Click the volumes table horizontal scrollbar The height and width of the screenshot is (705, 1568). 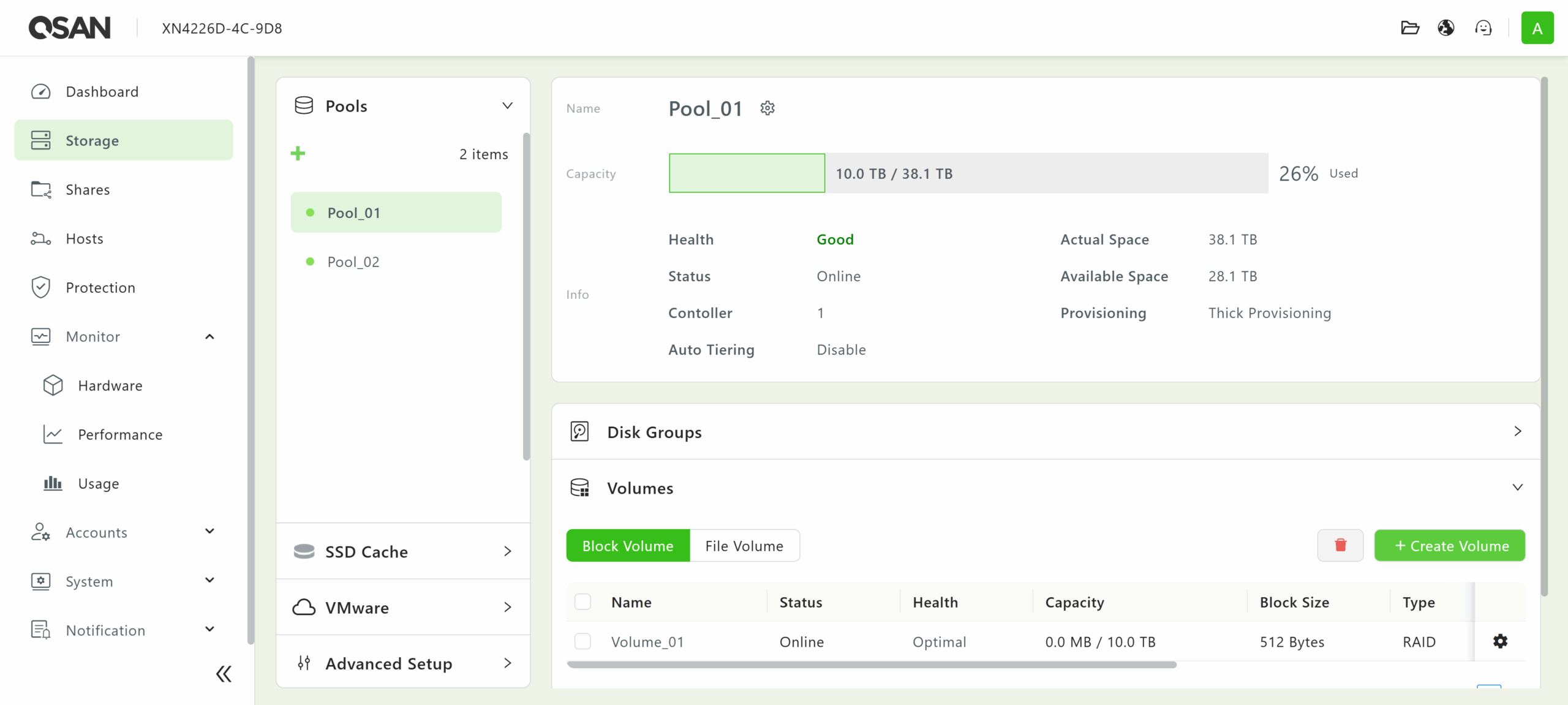[x=871, y=665]
